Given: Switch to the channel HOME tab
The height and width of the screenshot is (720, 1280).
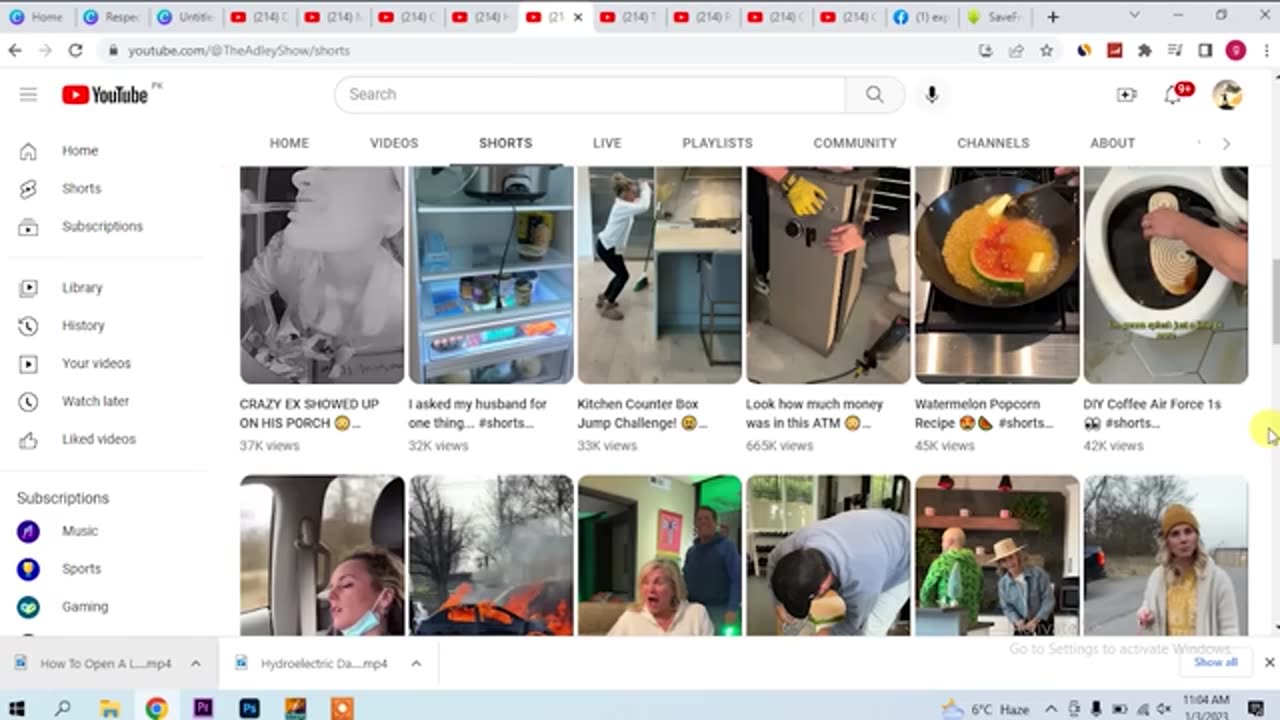Looking at the screenshot, I should [x=289, y=143].
